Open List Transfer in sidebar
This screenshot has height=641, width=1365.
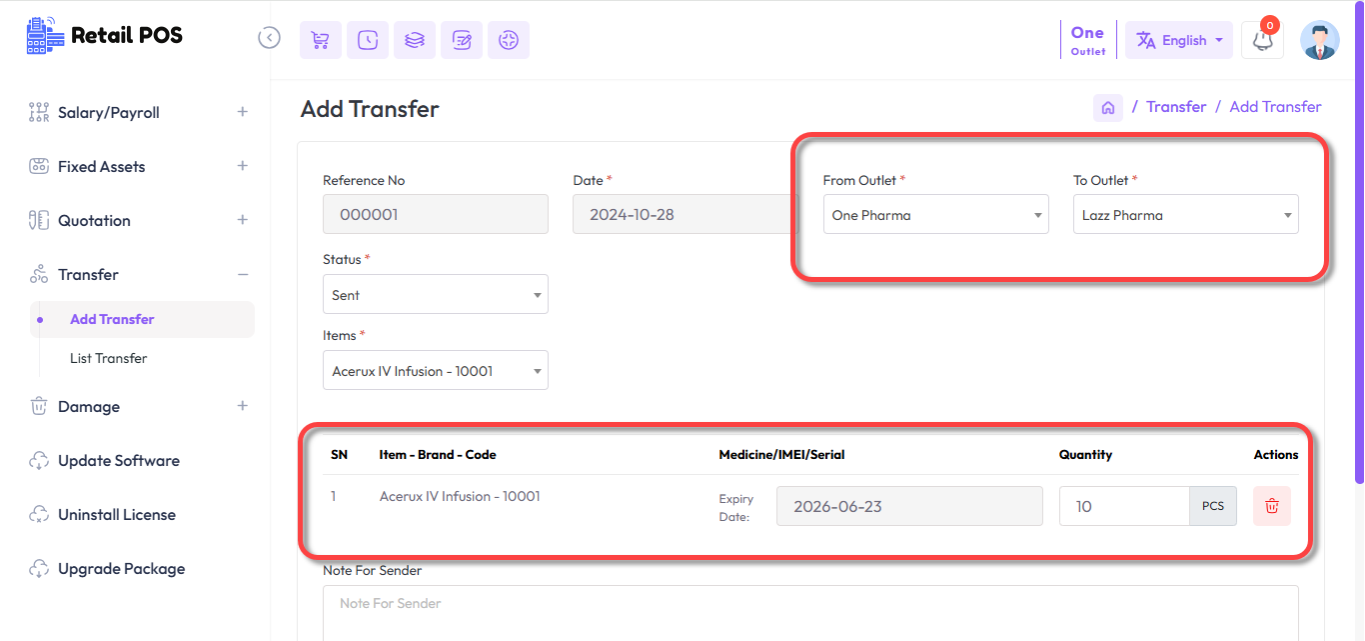tap(108, 358)
